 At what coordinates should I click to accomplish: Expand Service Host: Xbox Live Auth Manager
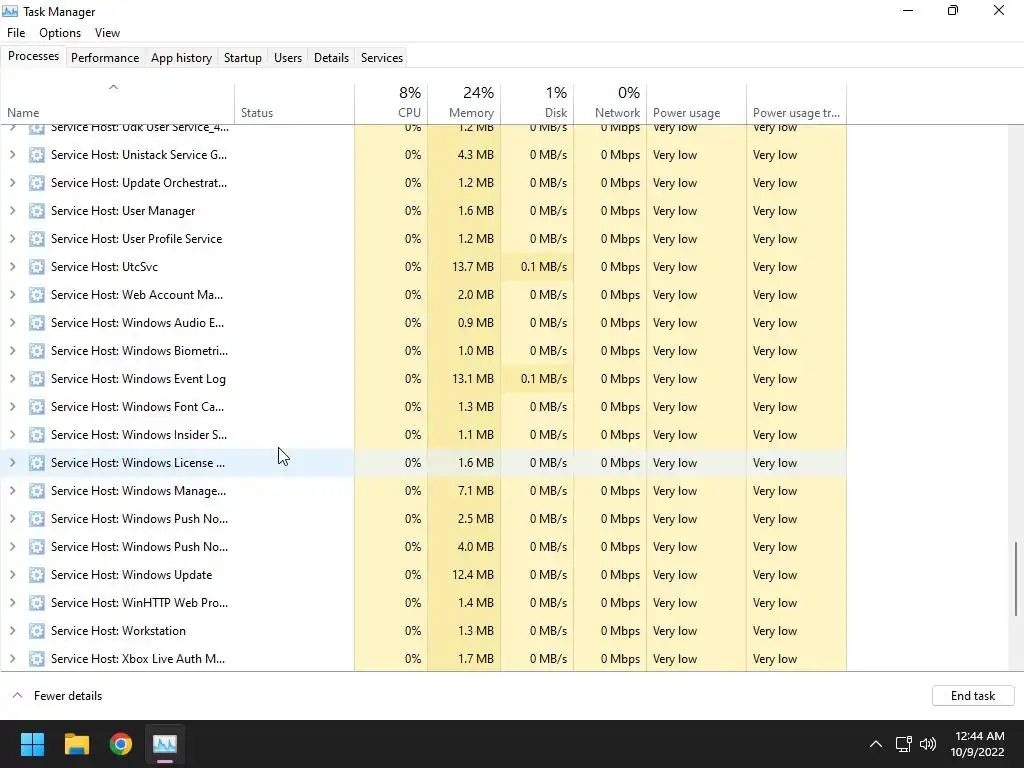pyautogui.click(x=12, y=659)
